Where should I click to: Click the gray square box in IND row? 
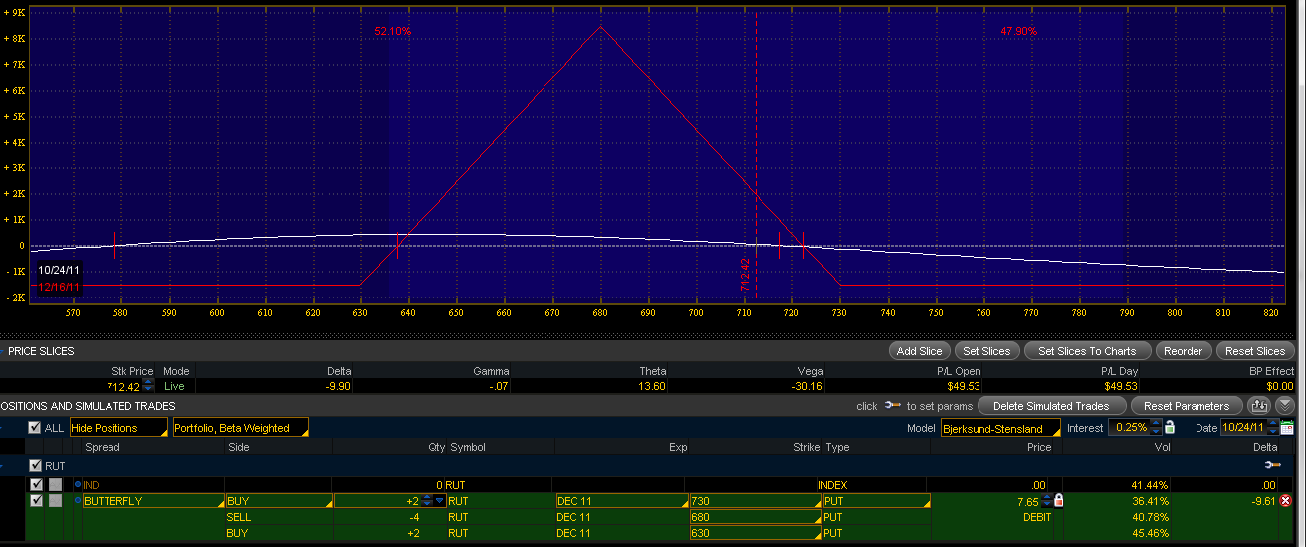coord(55,484)
